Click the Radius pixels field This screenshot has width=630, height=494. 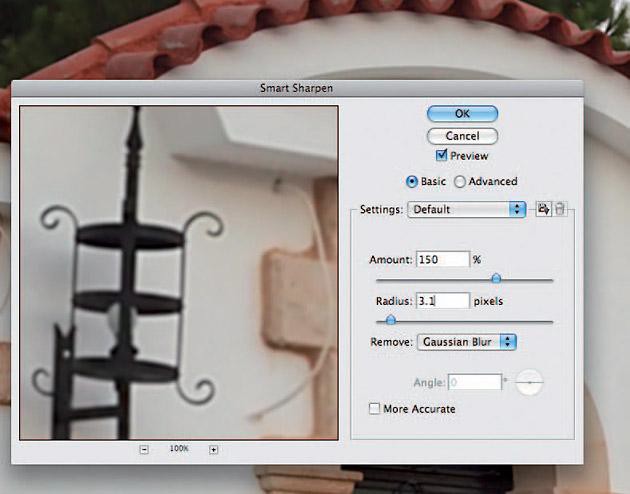[443, 301]
